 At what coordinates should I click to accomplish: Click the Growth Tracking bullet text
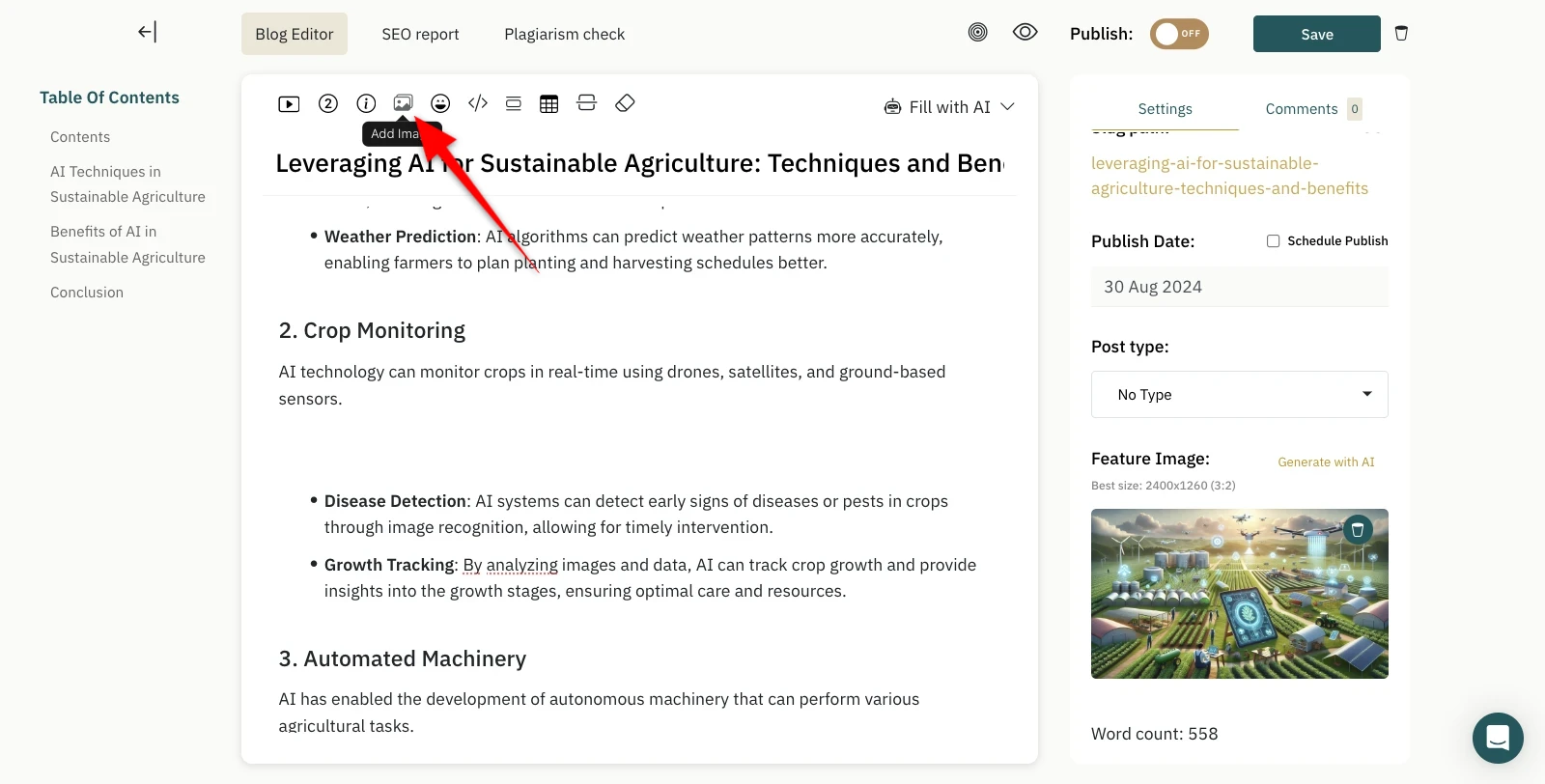(650, 577)
